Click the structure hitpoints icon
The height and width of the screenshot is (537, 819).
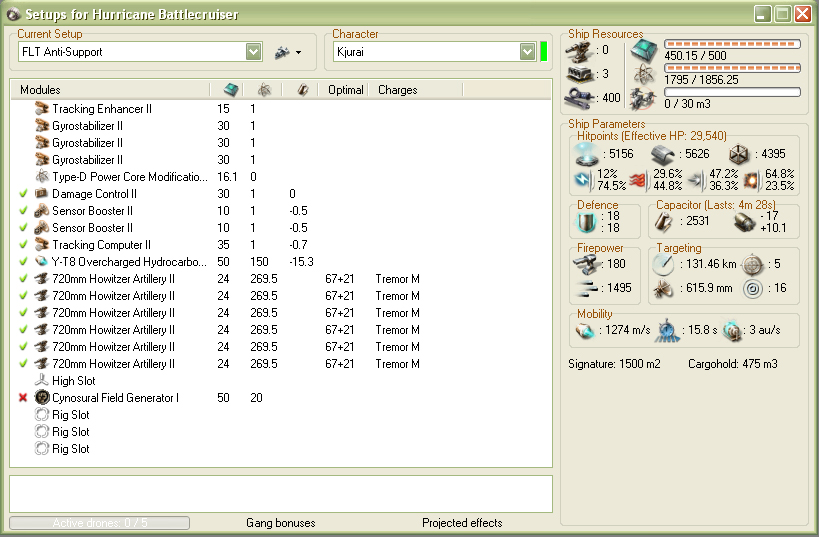point(738,154)
